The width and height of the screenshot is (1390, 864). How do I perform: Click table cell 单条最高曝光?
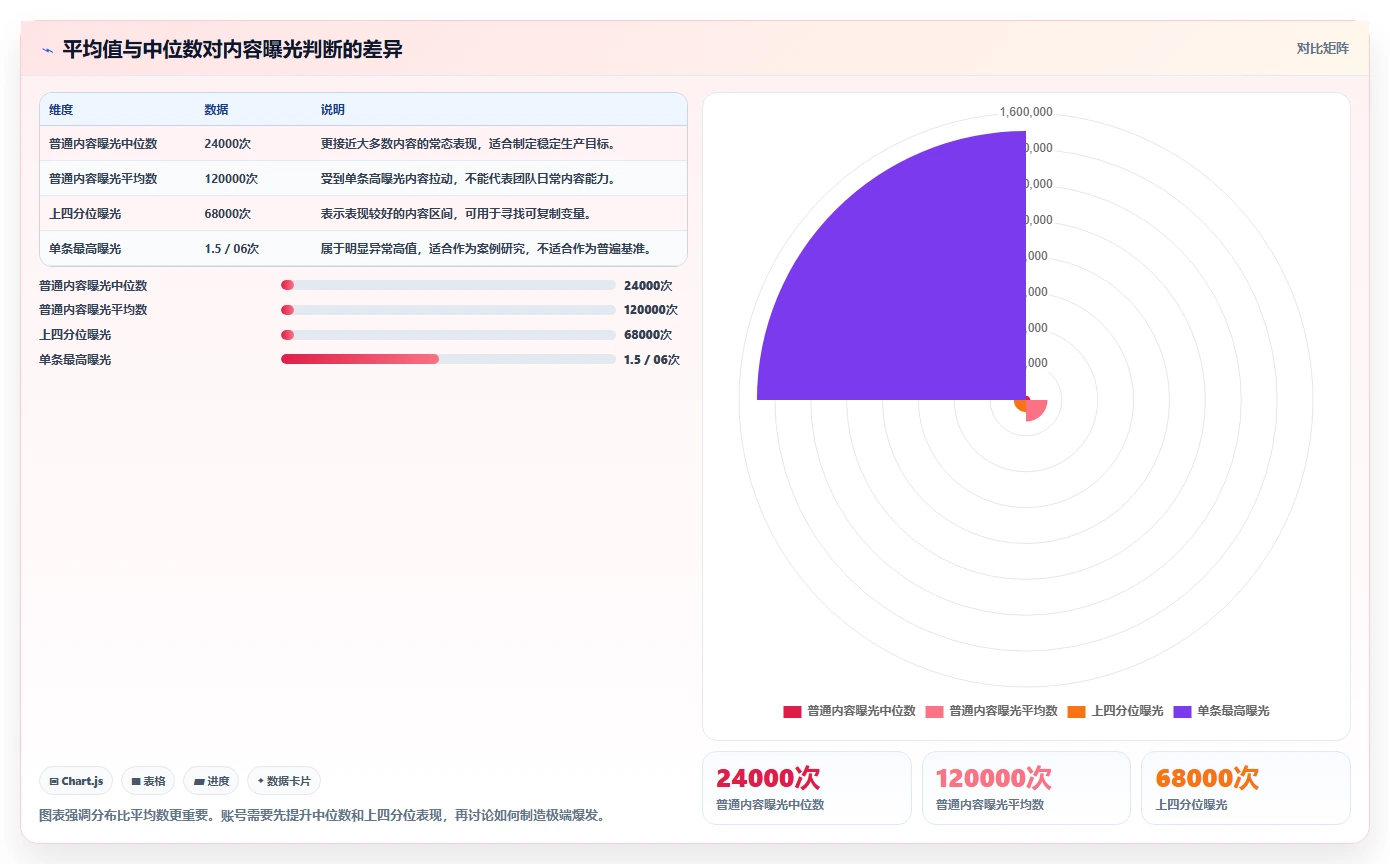85,249
